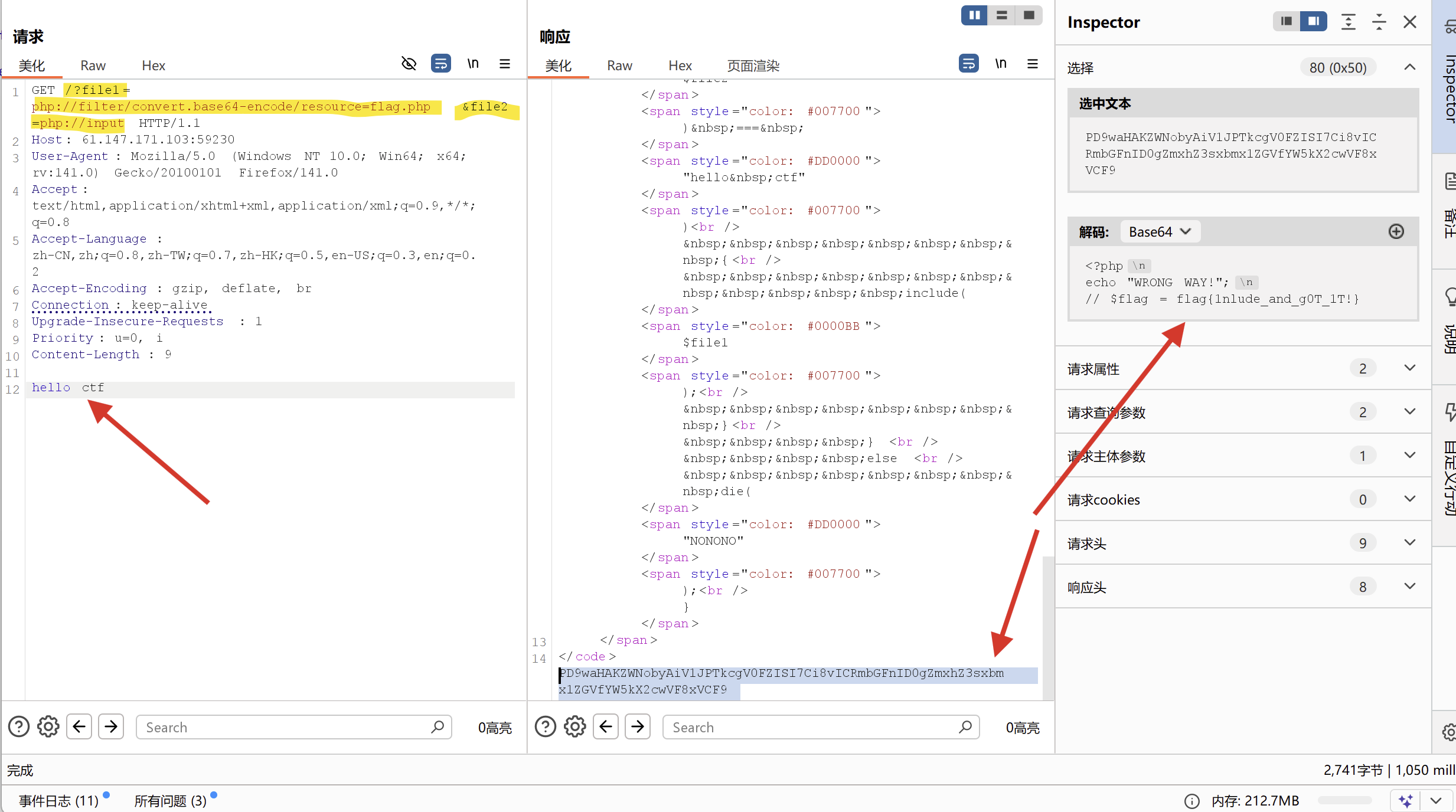
Task: Toggle hide non-printable characters eye icon in request
Action: point(409,64)
